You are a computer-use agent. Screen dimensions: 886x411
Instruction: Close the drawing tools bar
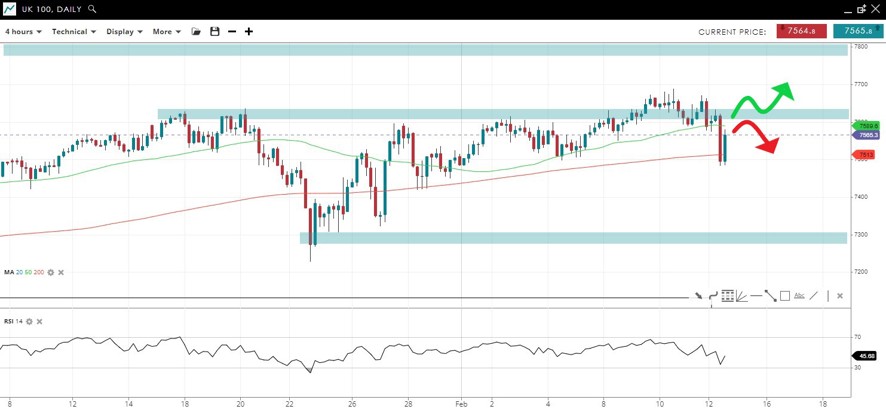coord(839,296)
